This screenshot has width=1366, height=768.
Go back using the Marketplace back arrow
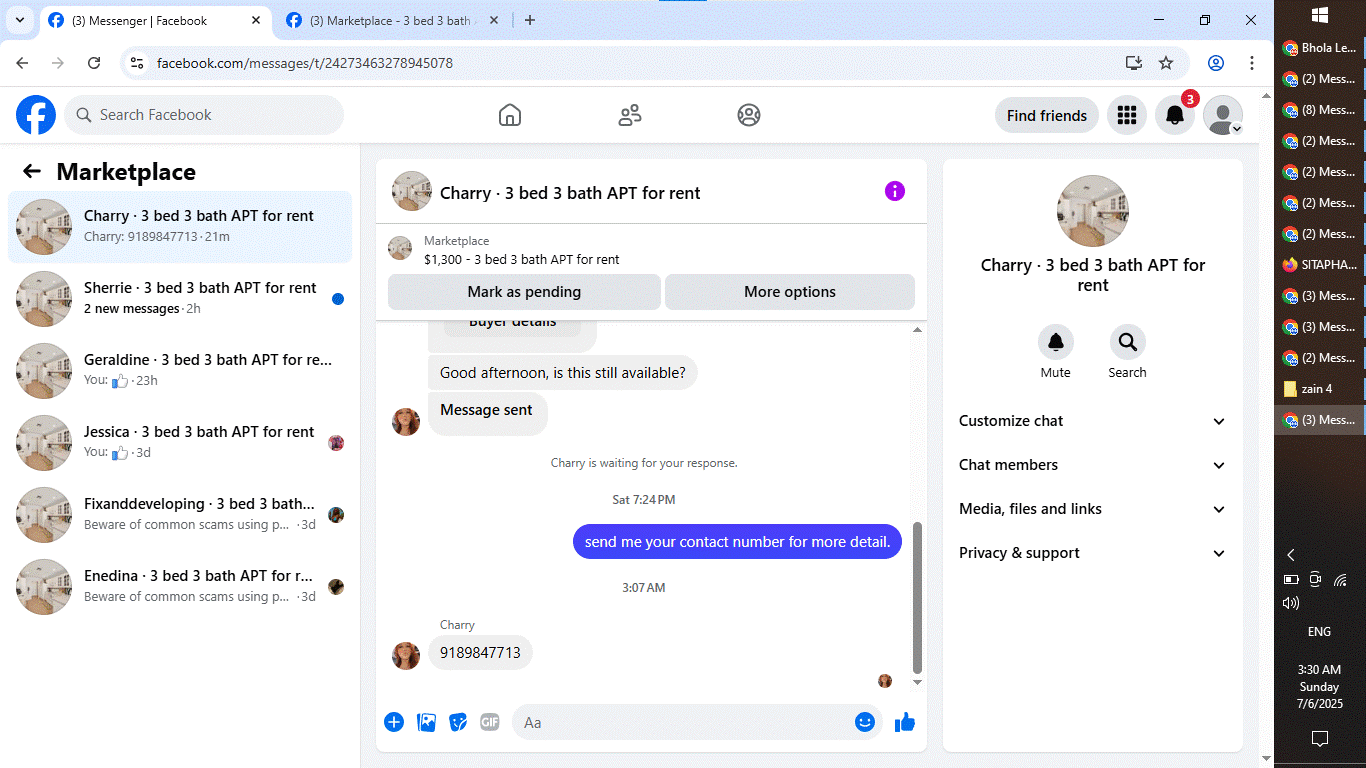(32, 171)
